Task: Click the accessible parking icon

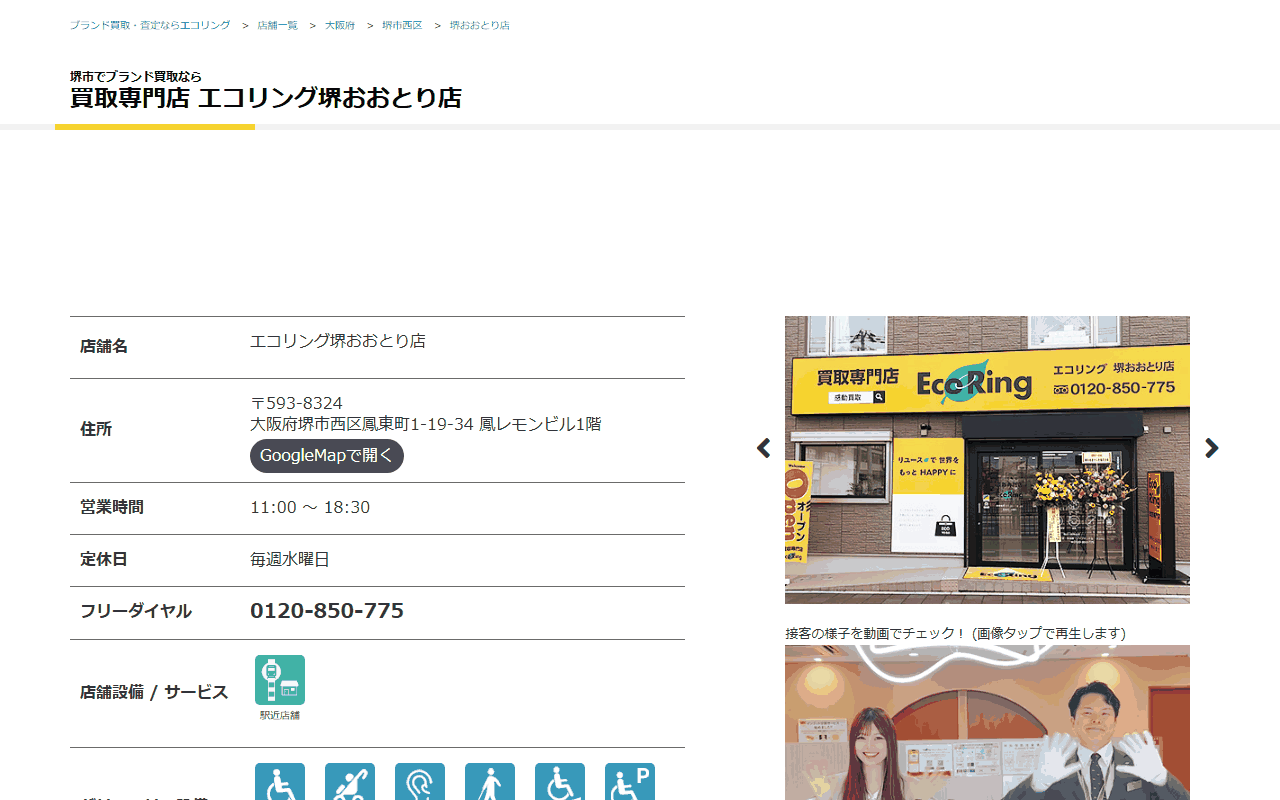Action: pyautogui.click(x=630, y=782)
